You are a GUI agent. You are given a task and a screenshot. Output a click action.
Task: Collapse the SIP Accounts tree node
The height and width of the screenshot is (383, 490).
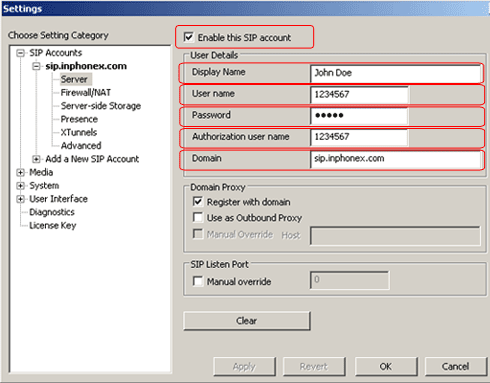click(x=21, y=53)
